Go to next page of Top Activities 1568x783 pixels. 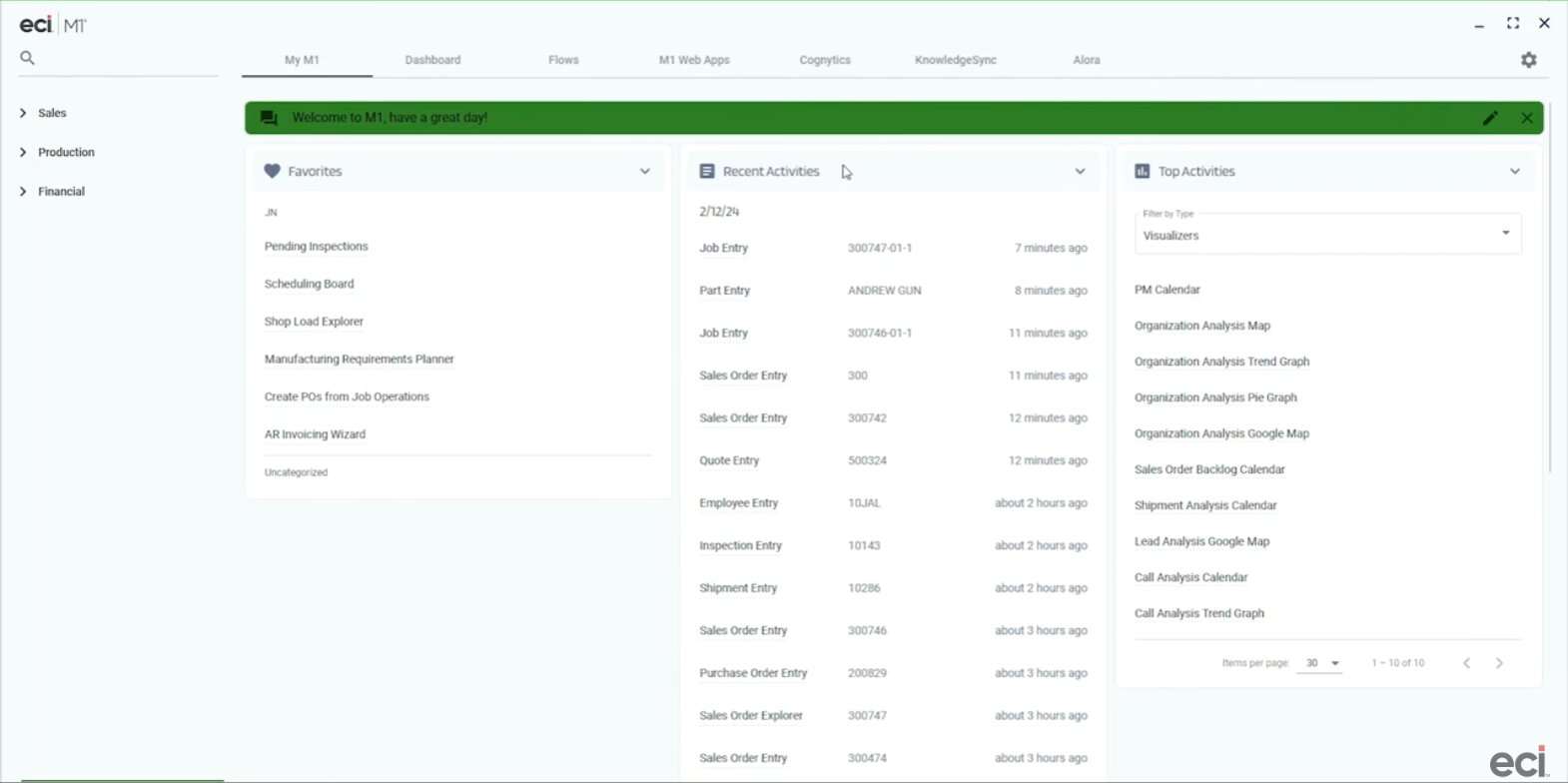point(1499,663)
